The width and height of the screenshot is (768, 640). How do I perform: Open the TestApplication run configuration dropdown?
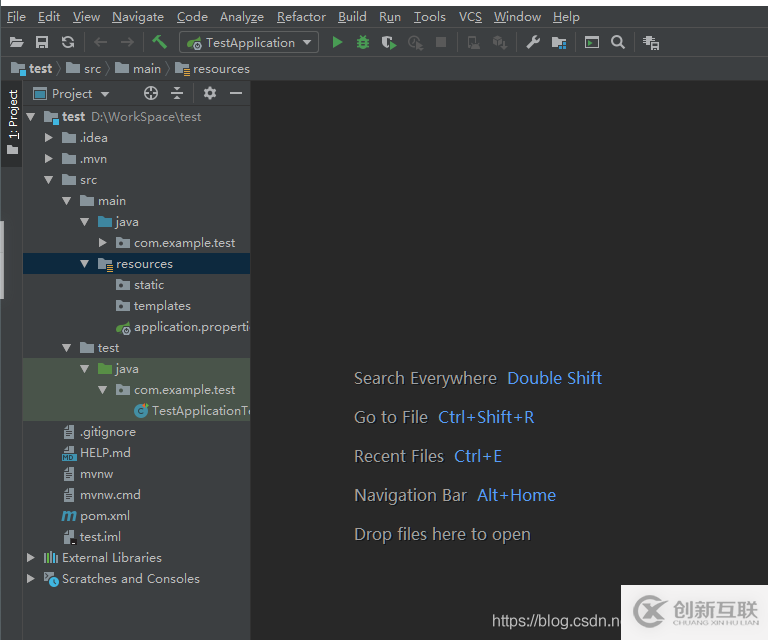pos(249,42)
